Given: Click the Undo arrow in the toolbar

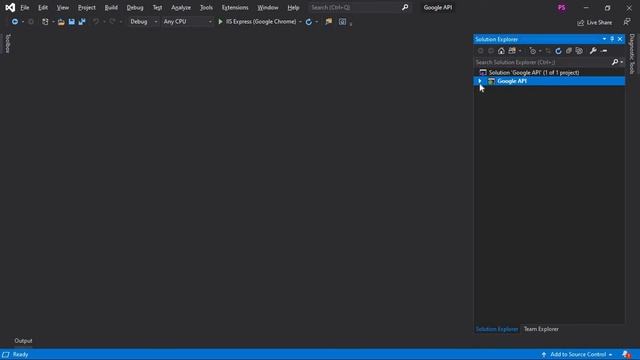Looking at the screenshot, I should coord(96,22).
